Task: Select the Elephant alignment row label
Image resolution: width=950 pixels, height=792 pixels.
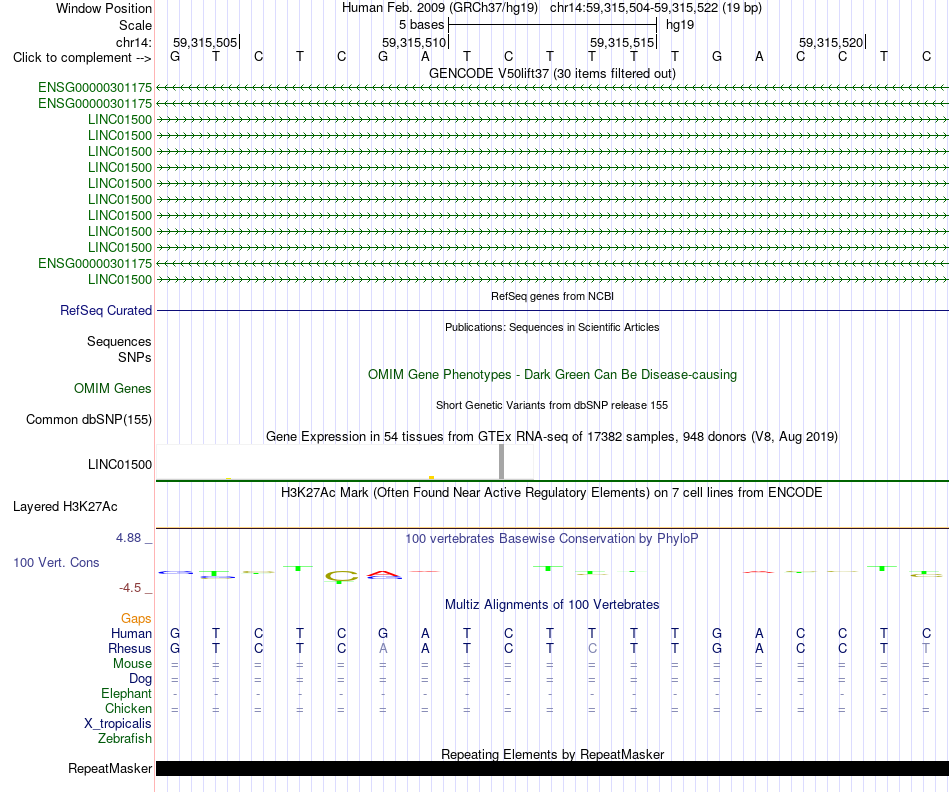Action: click(127, 694)
